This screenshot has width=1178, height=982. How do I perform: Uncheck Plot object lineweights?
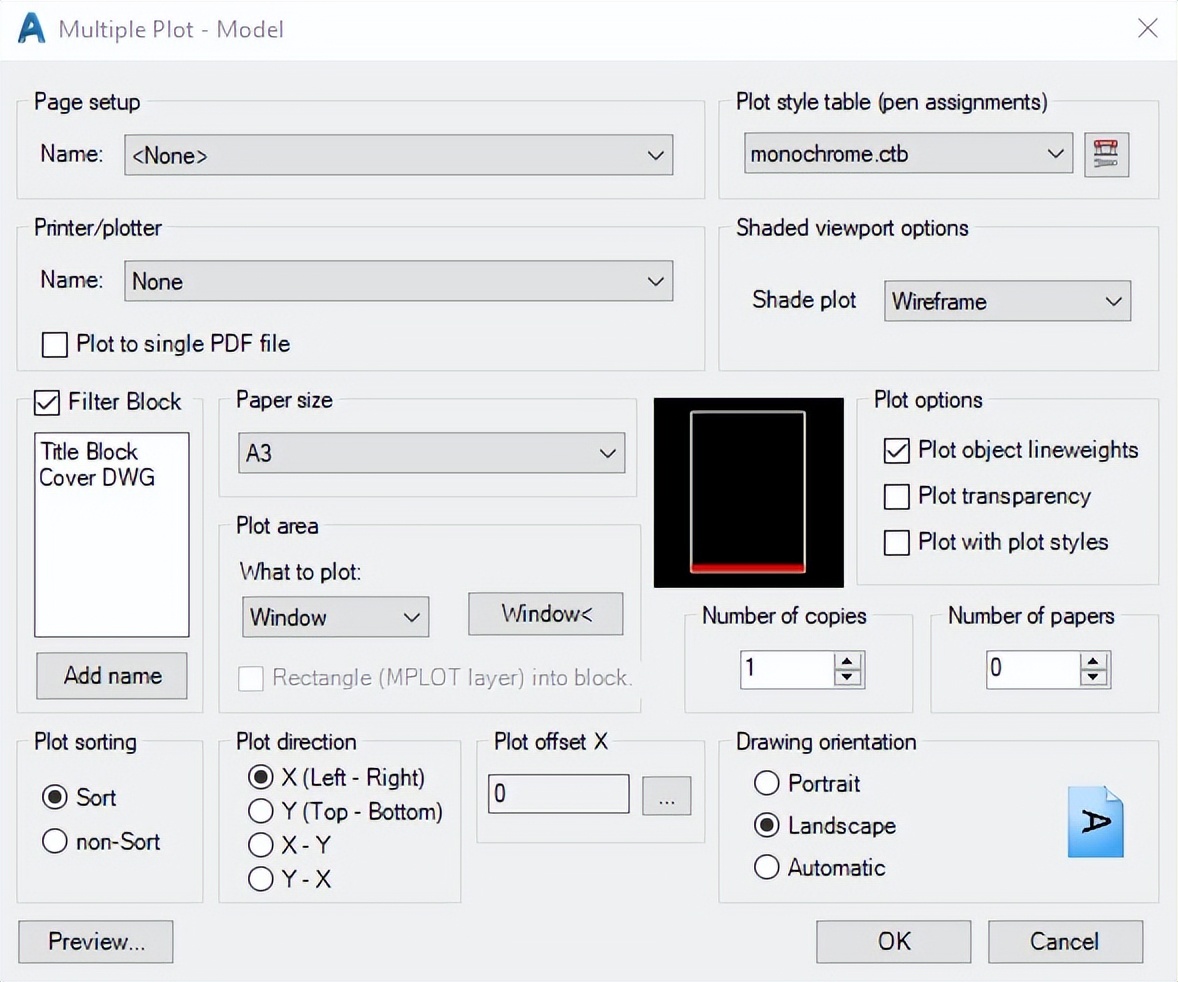[896, 451]
